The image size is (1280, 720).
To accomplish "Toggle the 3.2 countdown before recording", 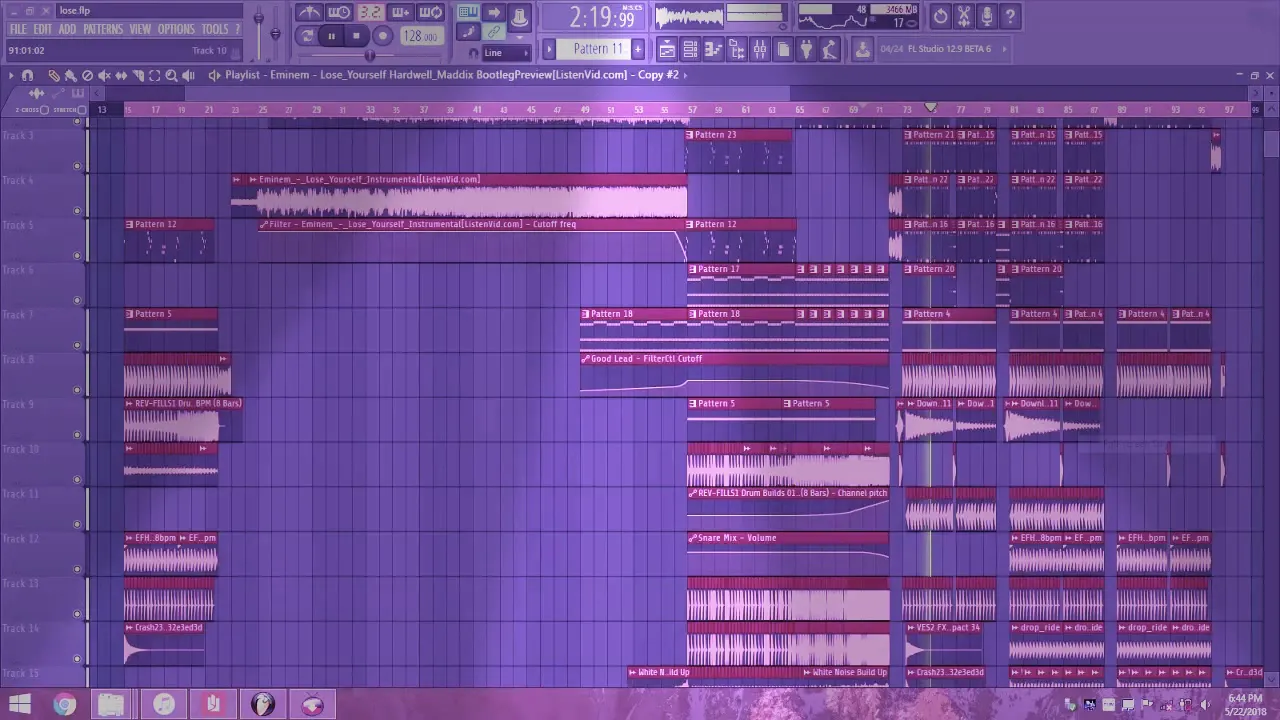I will [x=370, y=13].
